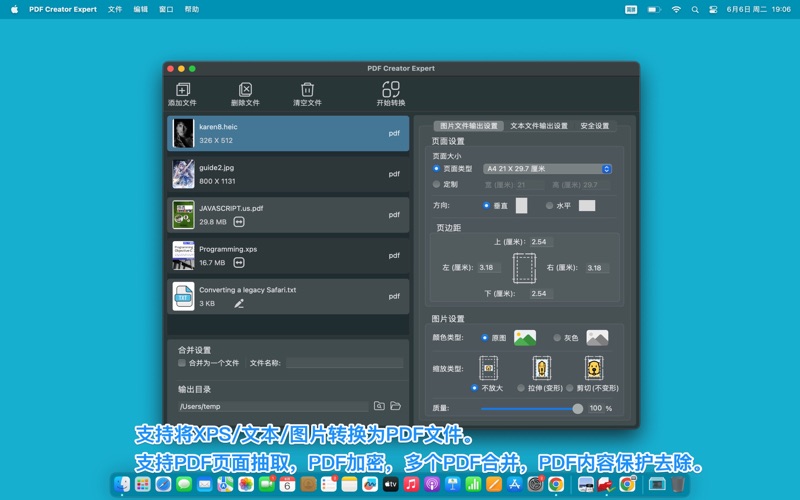Viewport: 800px width, 500px height.
Task: Open Finder from the Dock
Action: tap(122, 484)
